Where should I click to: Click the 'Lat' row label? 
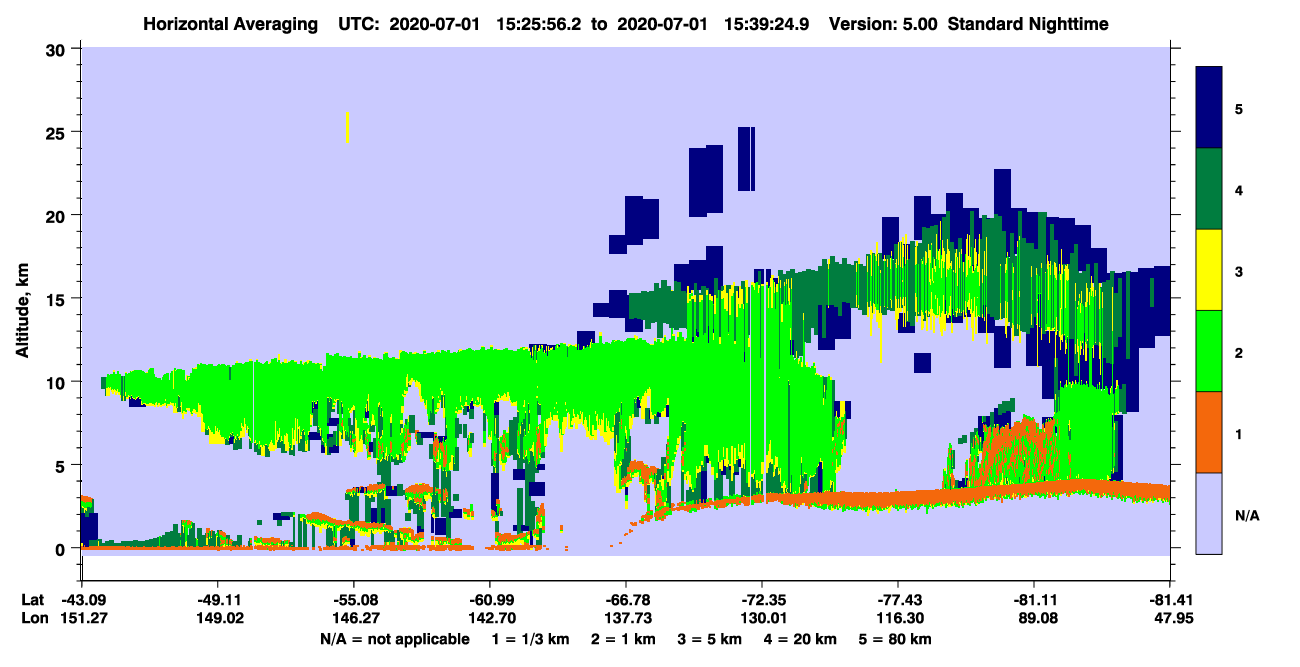31,600
